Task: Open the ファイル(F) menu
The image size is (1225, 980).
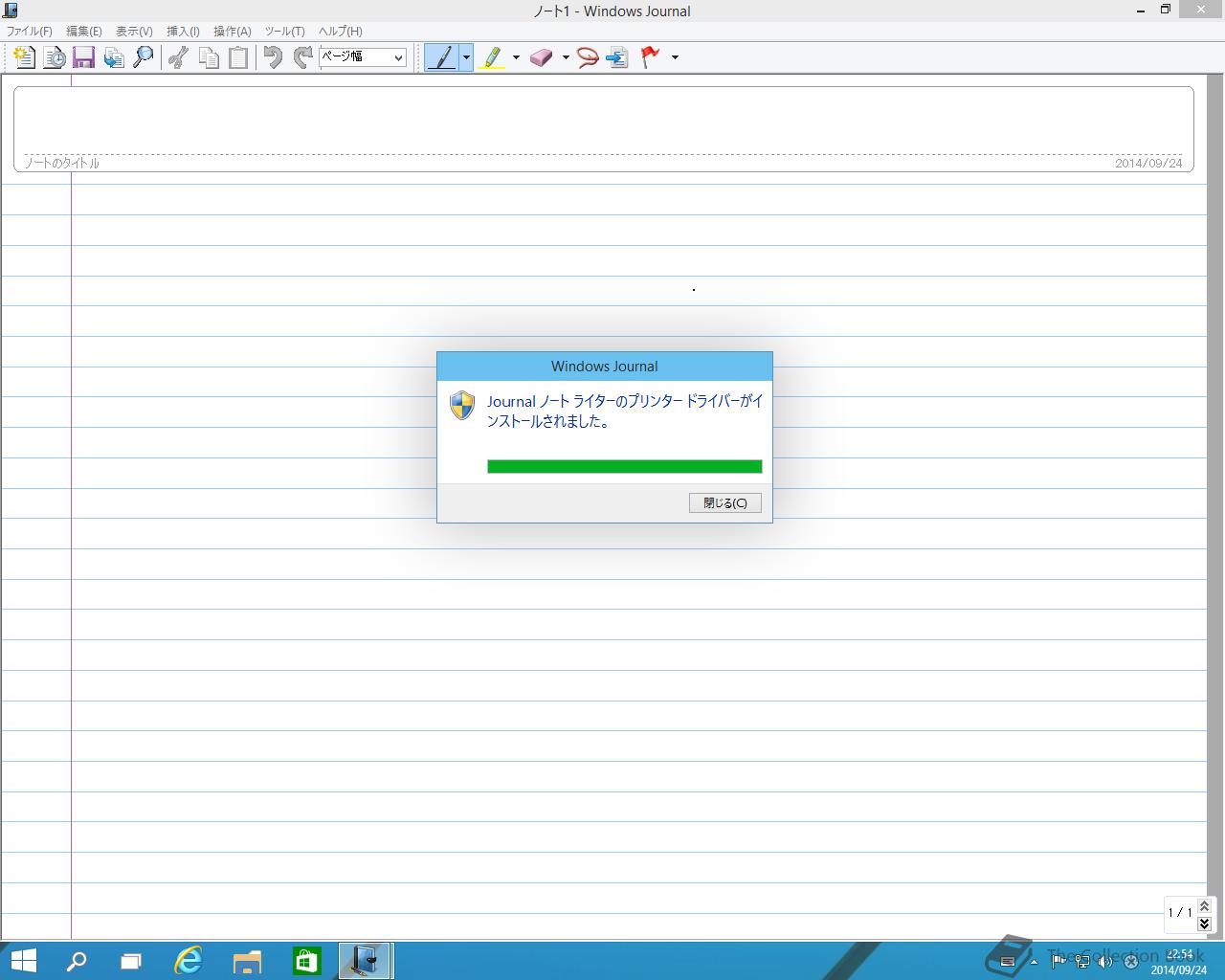Action: click(30, 31)
